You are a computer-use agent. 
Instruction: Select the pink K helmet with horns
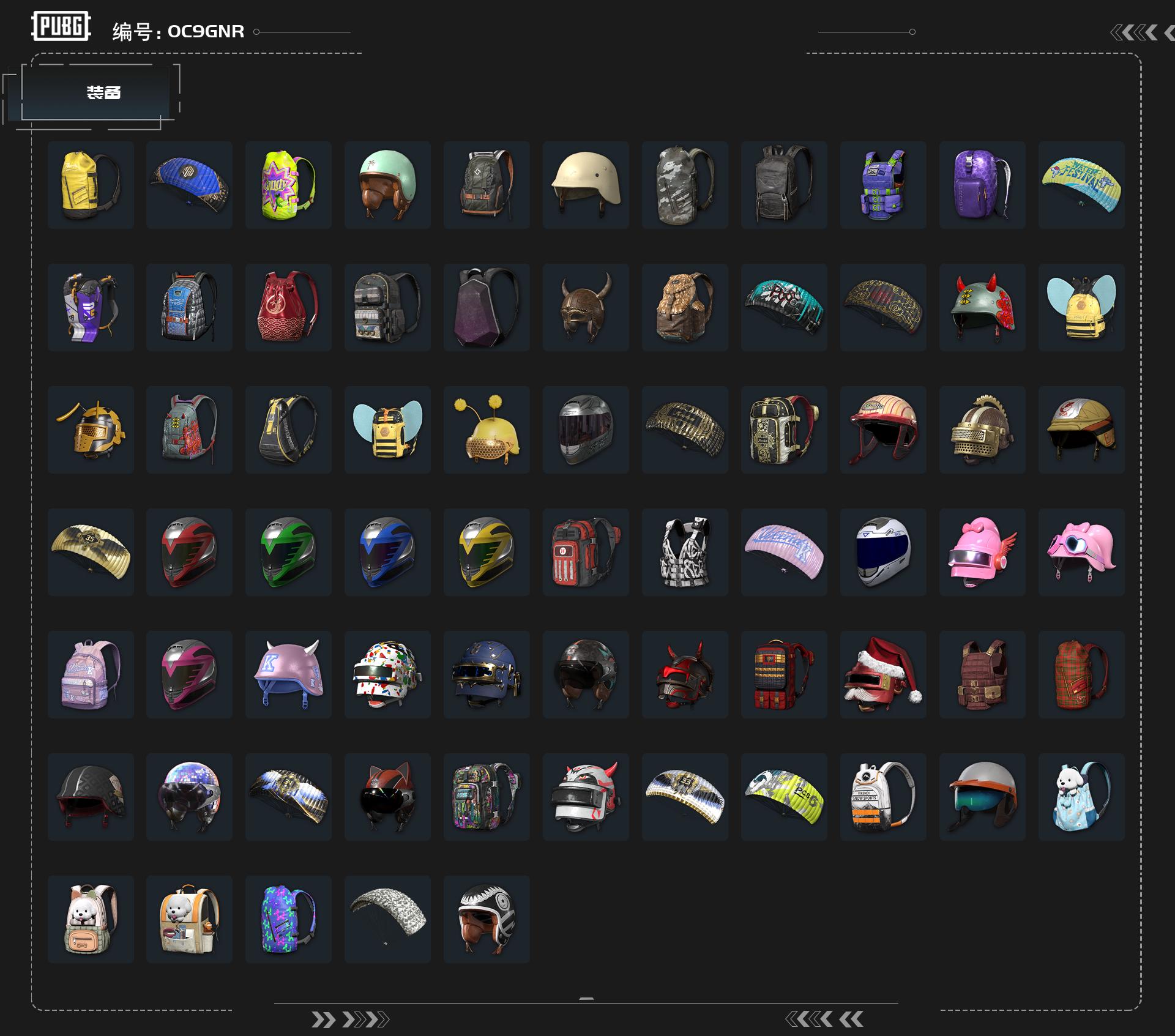[288, 674]
